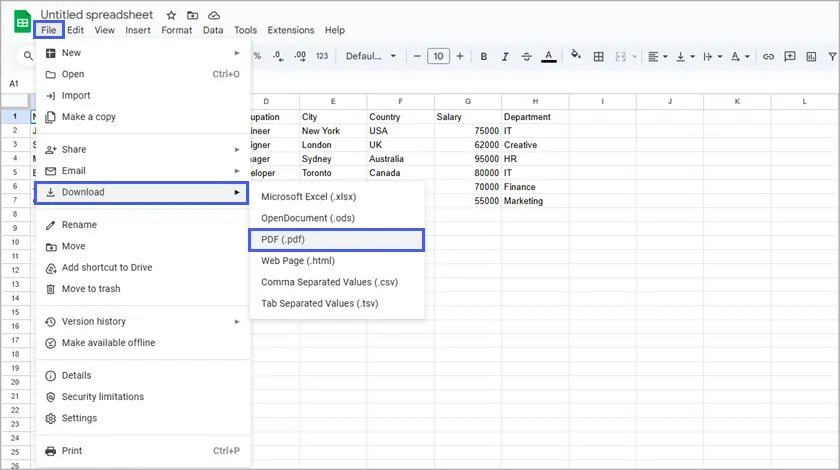Toggle bold formatting

[483, 56]
